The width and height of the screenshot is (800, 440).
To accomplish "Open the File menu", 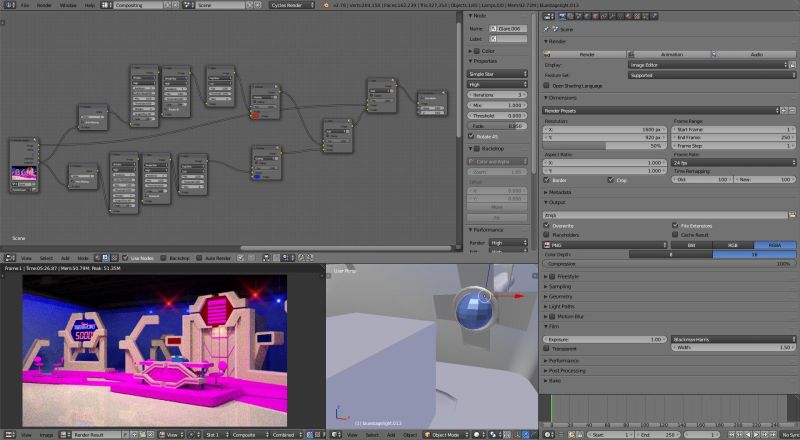I will click(24, 5).
